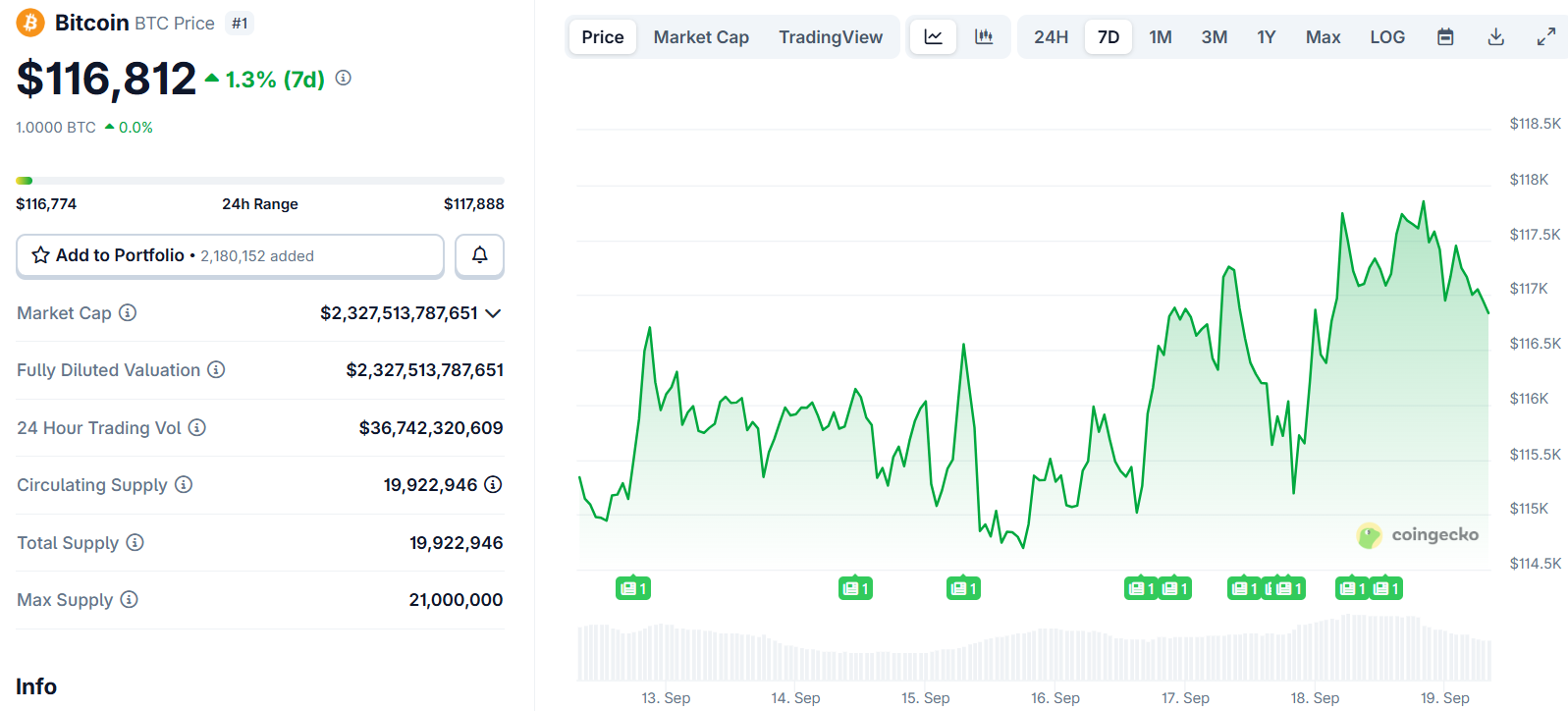Click the 24h Range label
This screenshot has height=711, width=1568.
coord(260,204)
